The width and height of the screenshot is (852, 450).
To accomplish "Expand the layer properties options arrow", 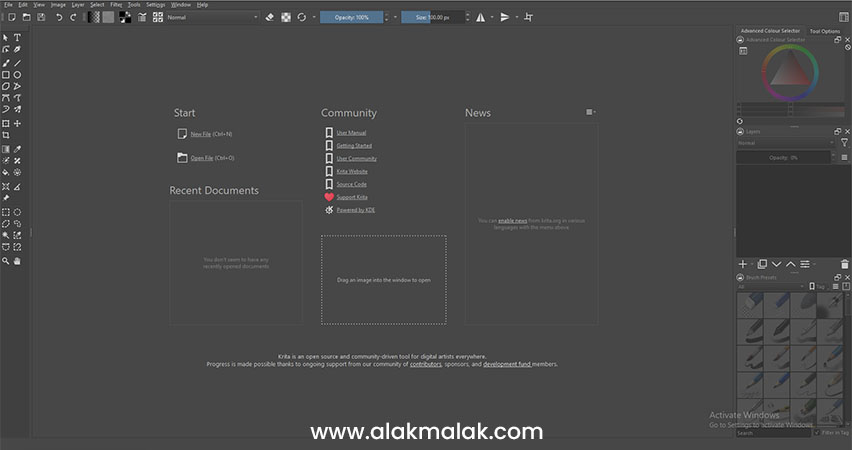I will click(815, 264).
